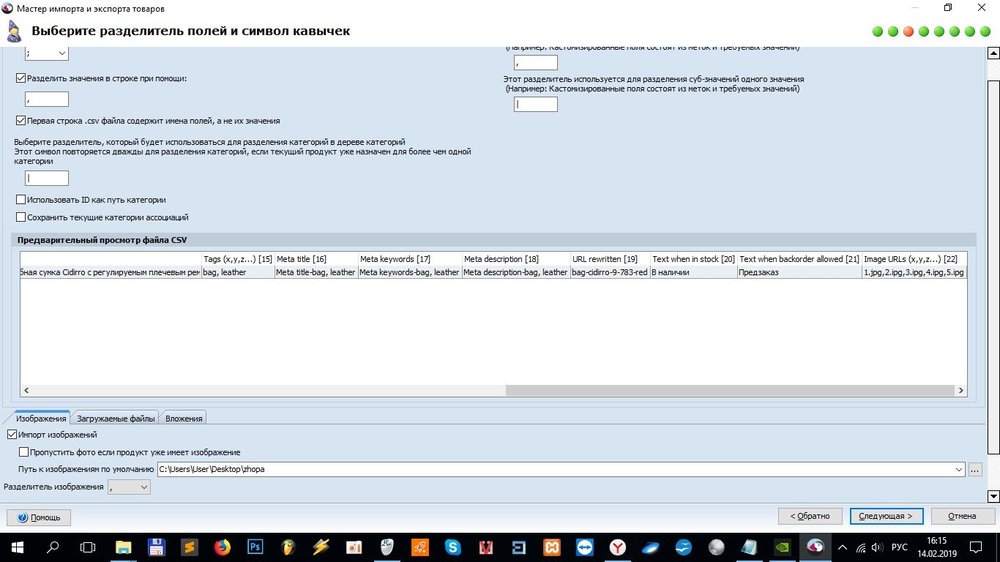Check 'Сохранить текущие категории ассоциаций'
Viewport: 1000px width, 562px height.
[x=21, y=218]
